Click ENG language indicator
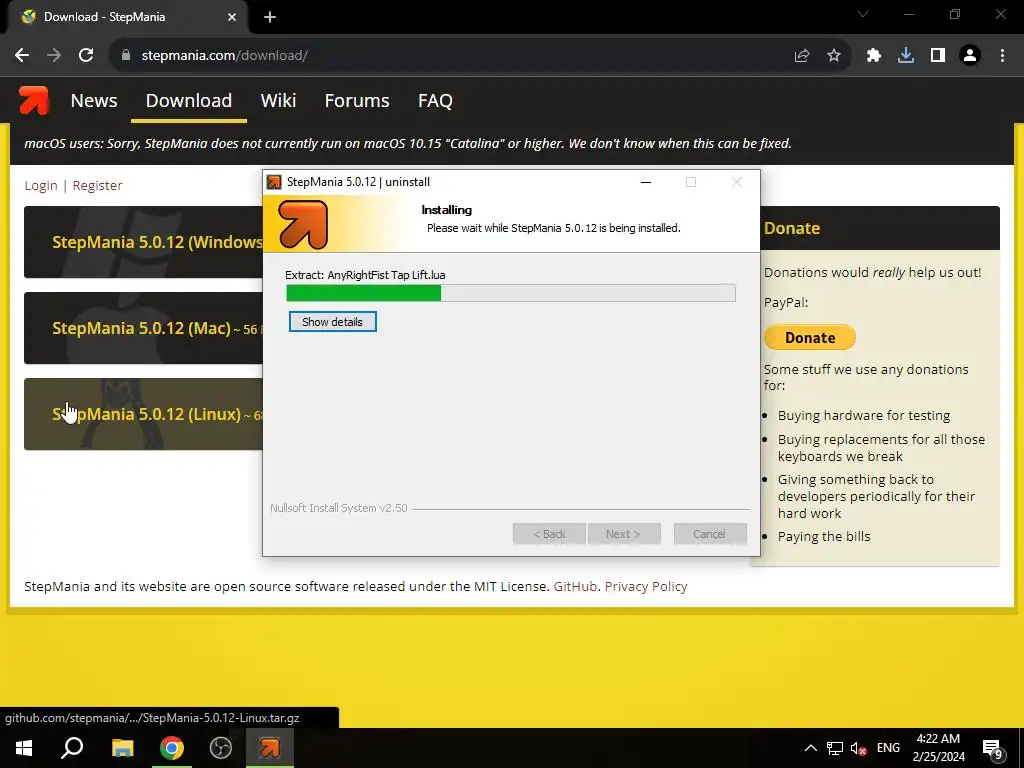 [x=888, y=748]
